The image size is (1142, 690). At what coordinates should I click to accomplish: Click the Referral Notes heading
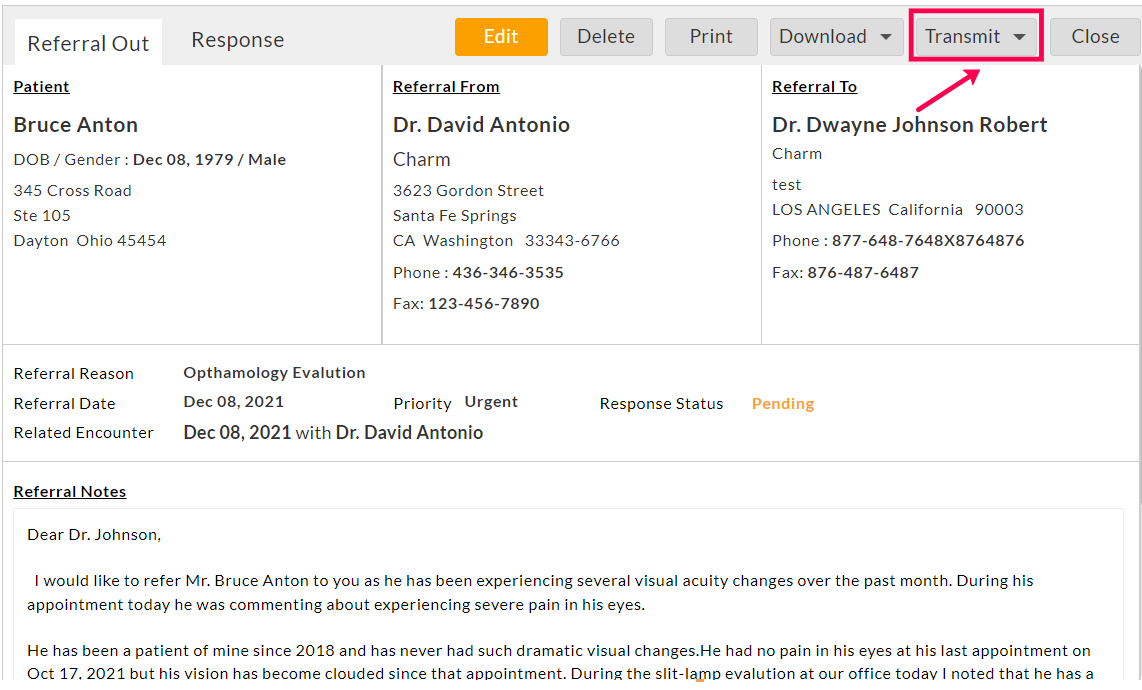[x=70, y=492]
